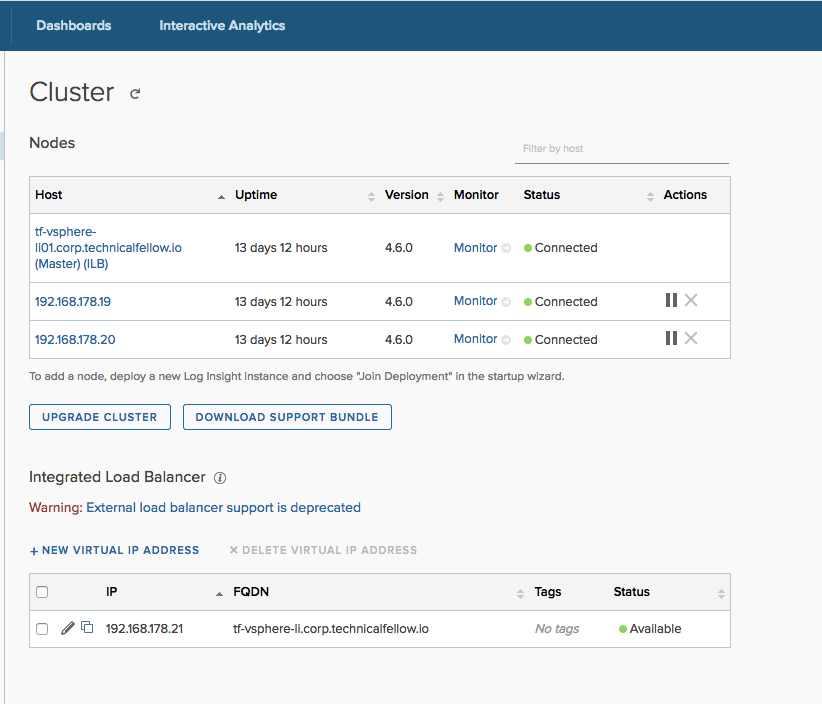This screenshot has width=822, height=704.
Task: Add a New Virtual IP Address
Action: point(114,550)
